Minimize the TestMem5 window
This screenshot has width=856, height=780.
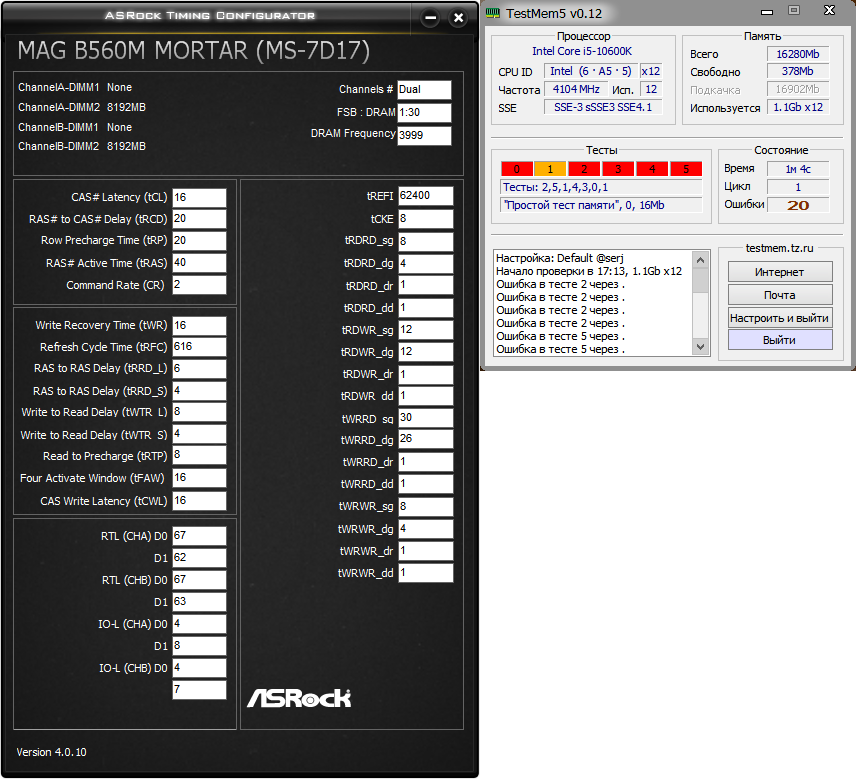pos(767,11)
